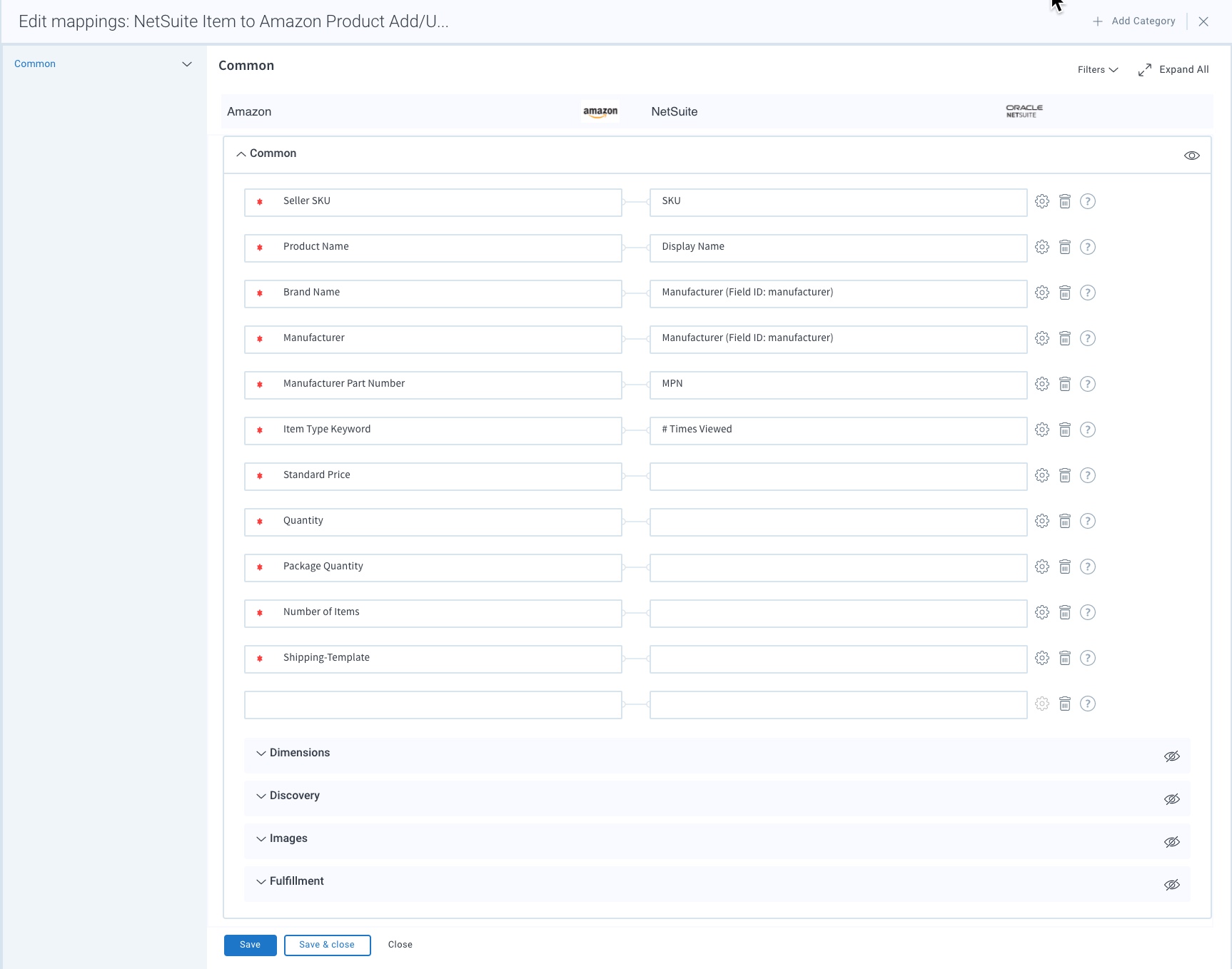Open help for Standard Price mapping

[1088, 475]
